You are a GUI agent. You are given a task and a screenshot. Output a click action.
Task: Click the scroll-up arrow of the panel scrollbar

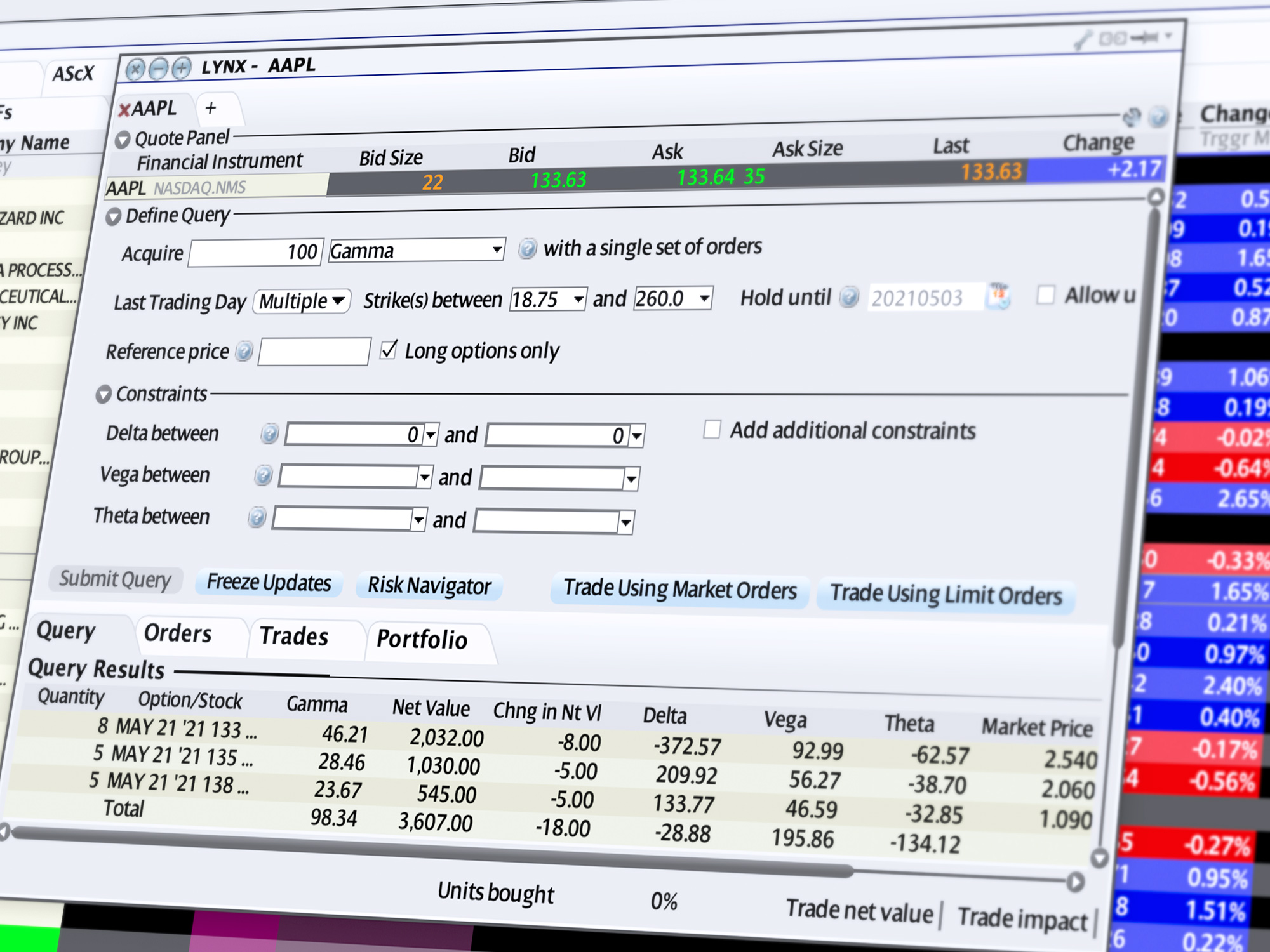click(1156, 197)
